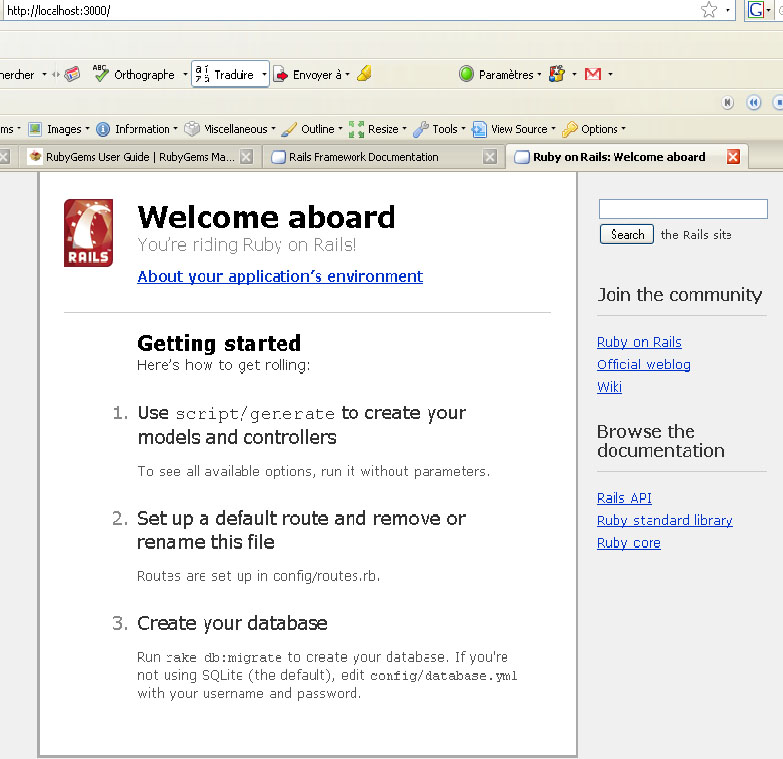Expand the Gmail icon dropdown arrow
This screenshot has height=759, width=783.
pyautogui.click(x=610, y=74)
